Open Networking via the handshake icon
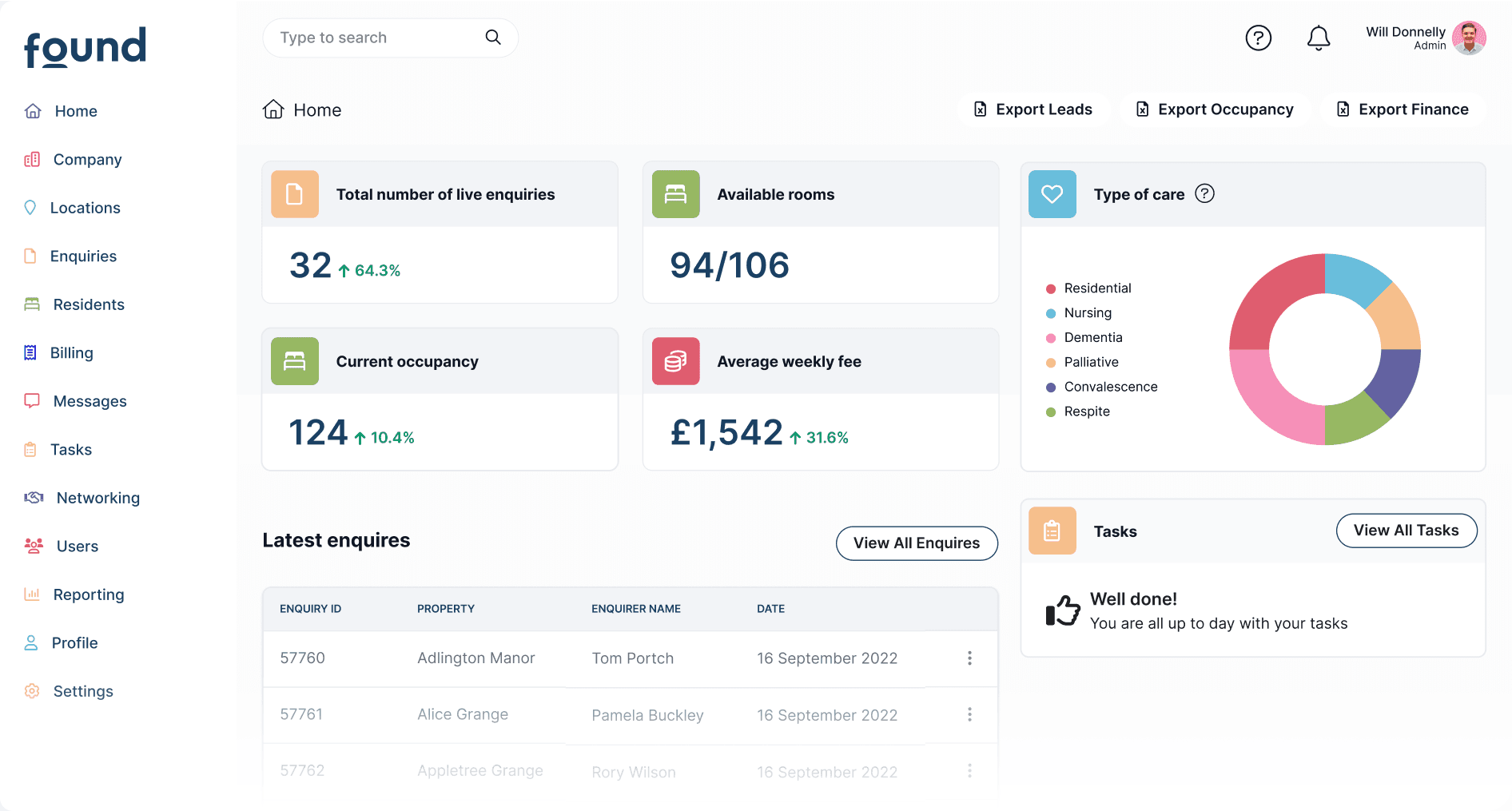The height and width of the screenshot is (811, 1512). click(x=33, y=497)
